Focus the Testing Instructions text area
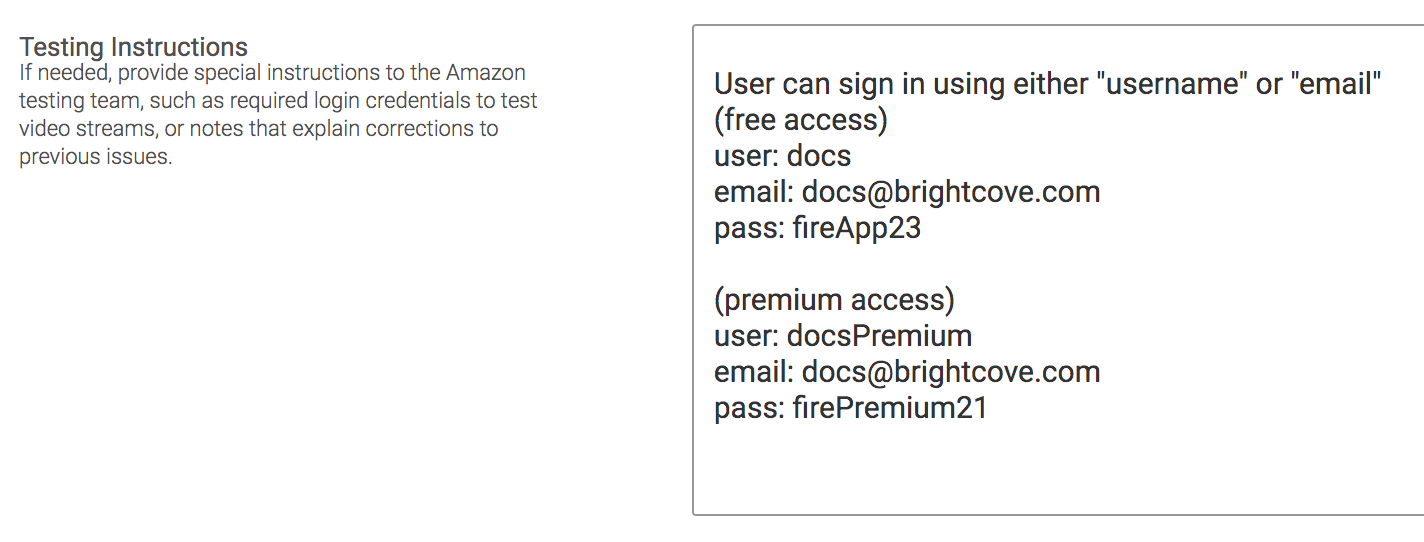 (1058, 270)
